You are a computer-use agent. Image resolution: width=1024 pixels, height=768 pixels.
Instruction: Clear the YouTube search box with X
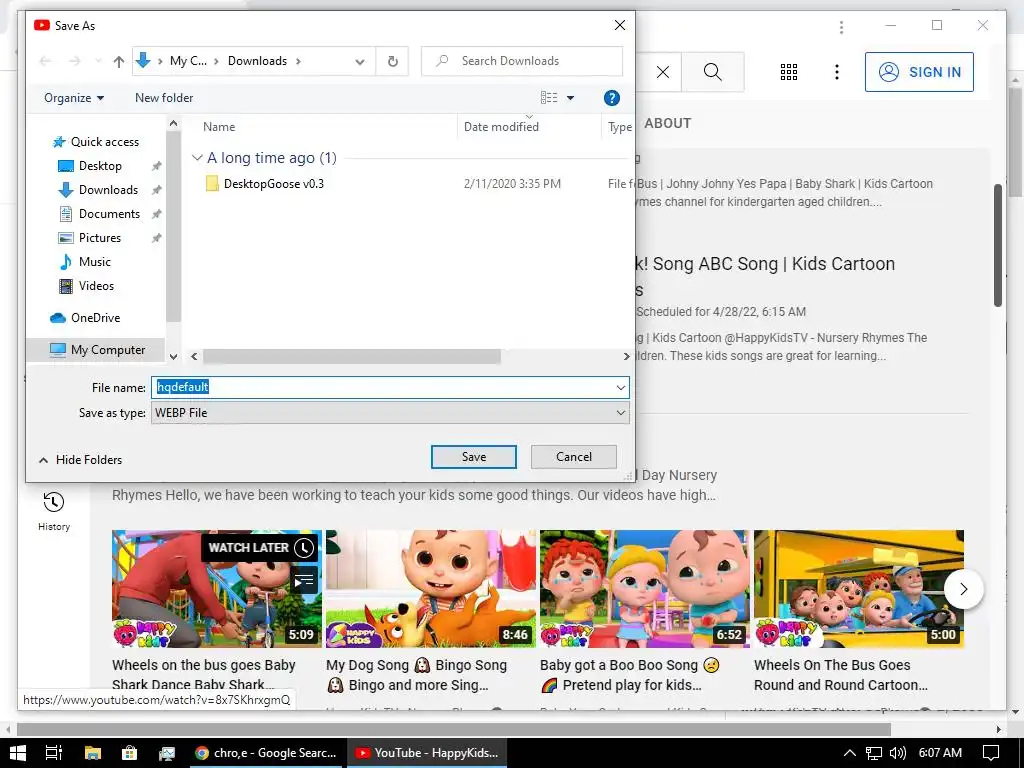[662, 72]
